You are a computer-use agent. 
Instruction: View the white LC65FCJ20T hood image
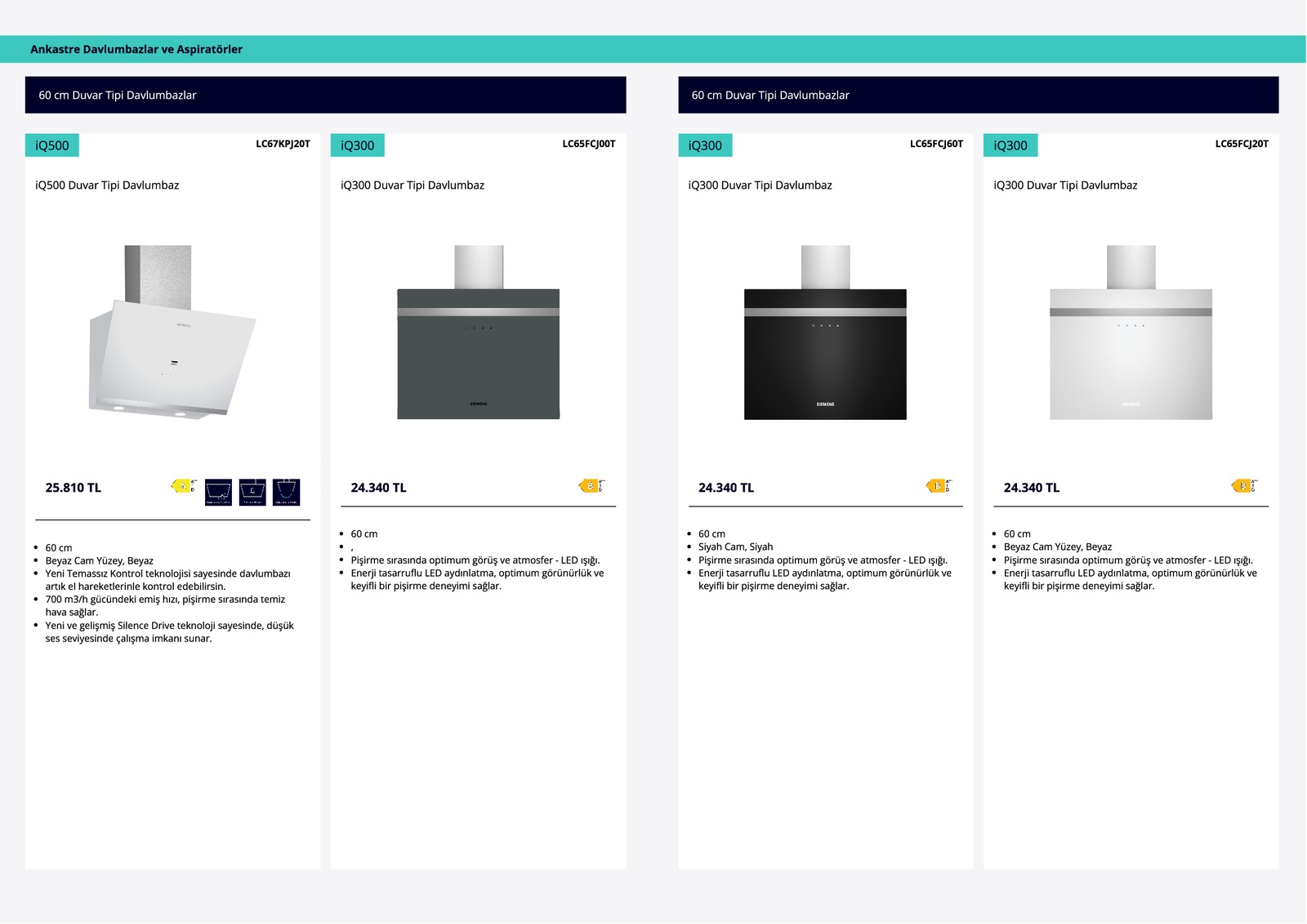tap(1131, 333)
